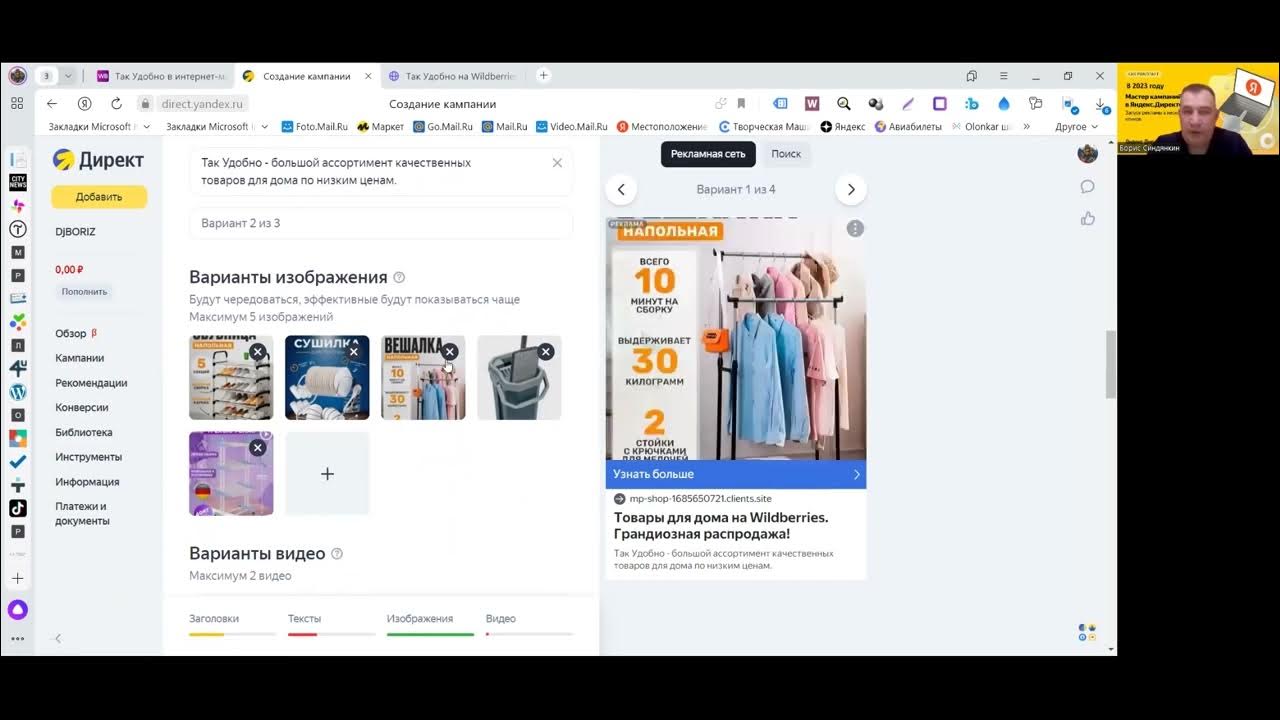Remove the Сушилка image variant
Screen dimensions: 1280x720
(x=353, y=352)
